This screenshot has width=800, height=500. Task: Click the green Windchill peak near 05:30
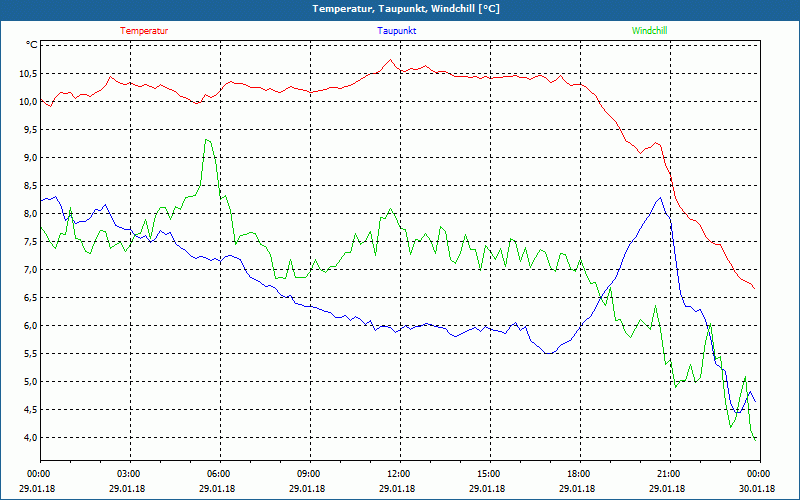(x=206, y=139)
